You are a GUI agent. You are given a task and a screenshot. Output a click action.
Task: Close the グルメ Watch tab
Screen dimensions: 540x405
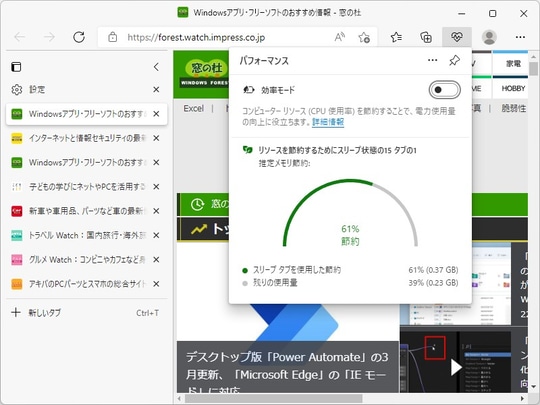pyautogui.click(x=156, y=259)
